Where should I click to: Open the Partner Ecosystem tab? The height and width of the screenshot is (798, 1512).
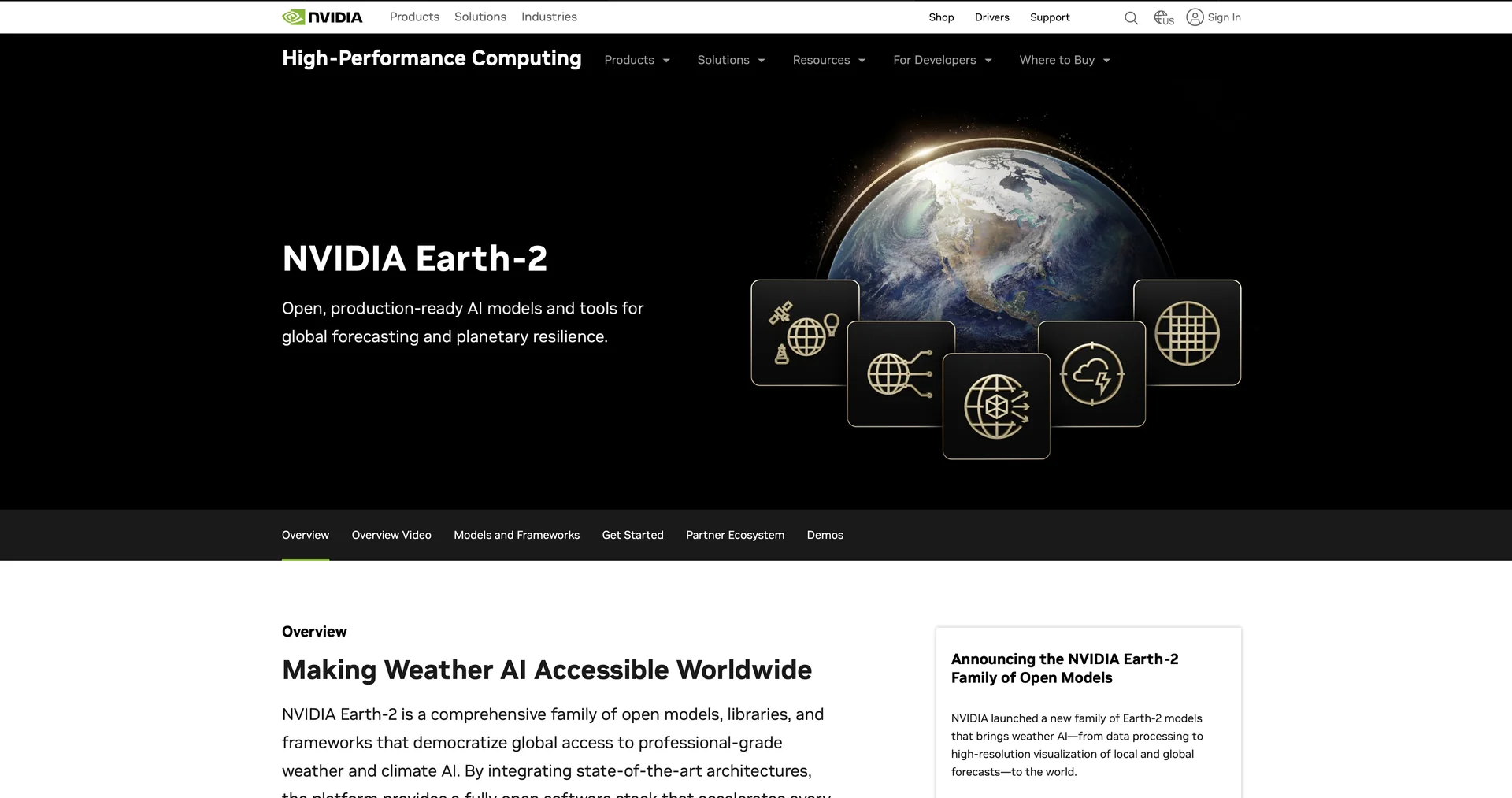pos(735,535)
